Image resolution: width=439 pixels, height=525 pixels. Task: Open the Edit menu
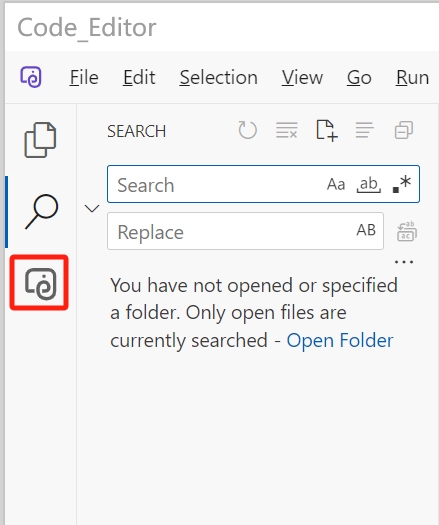pyautogui.click(x=139, y=78)
